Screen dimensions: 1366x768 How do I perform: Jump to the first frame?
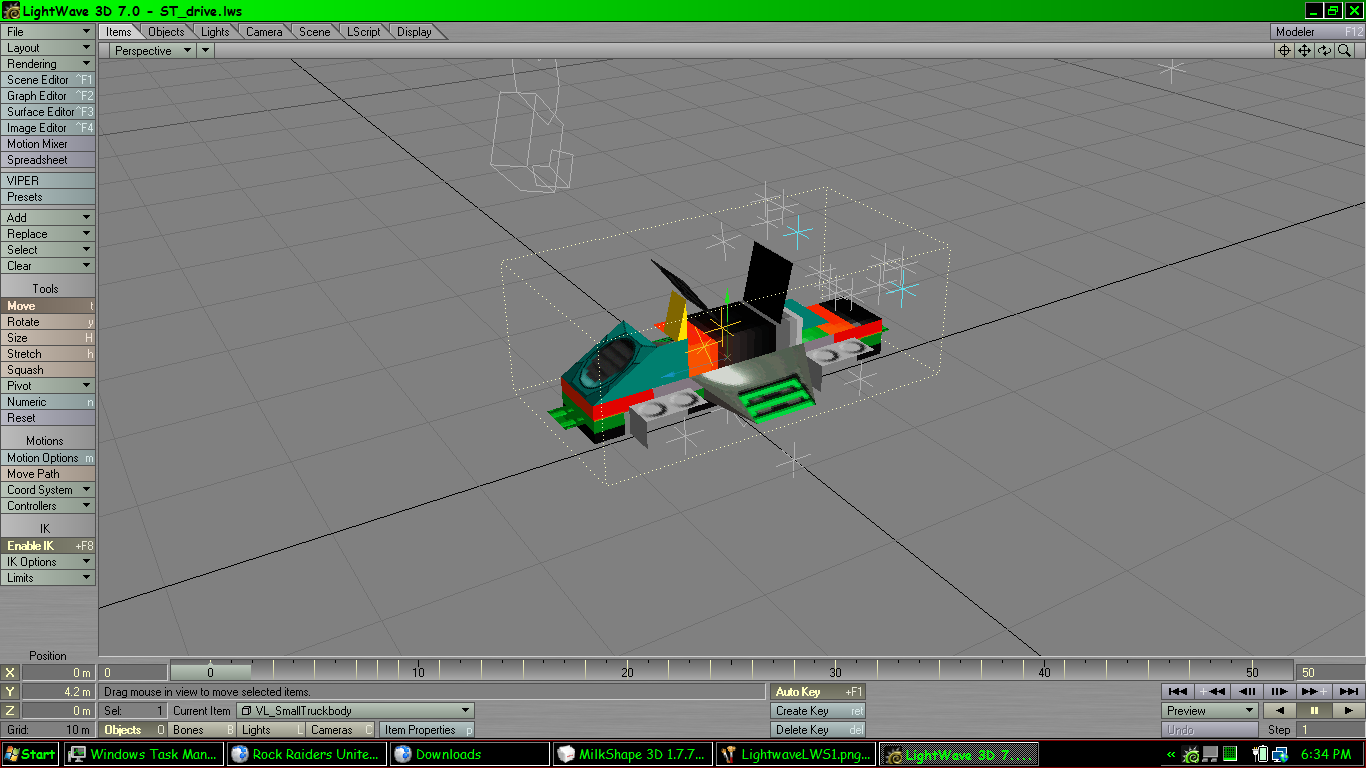coord(1178,691)
